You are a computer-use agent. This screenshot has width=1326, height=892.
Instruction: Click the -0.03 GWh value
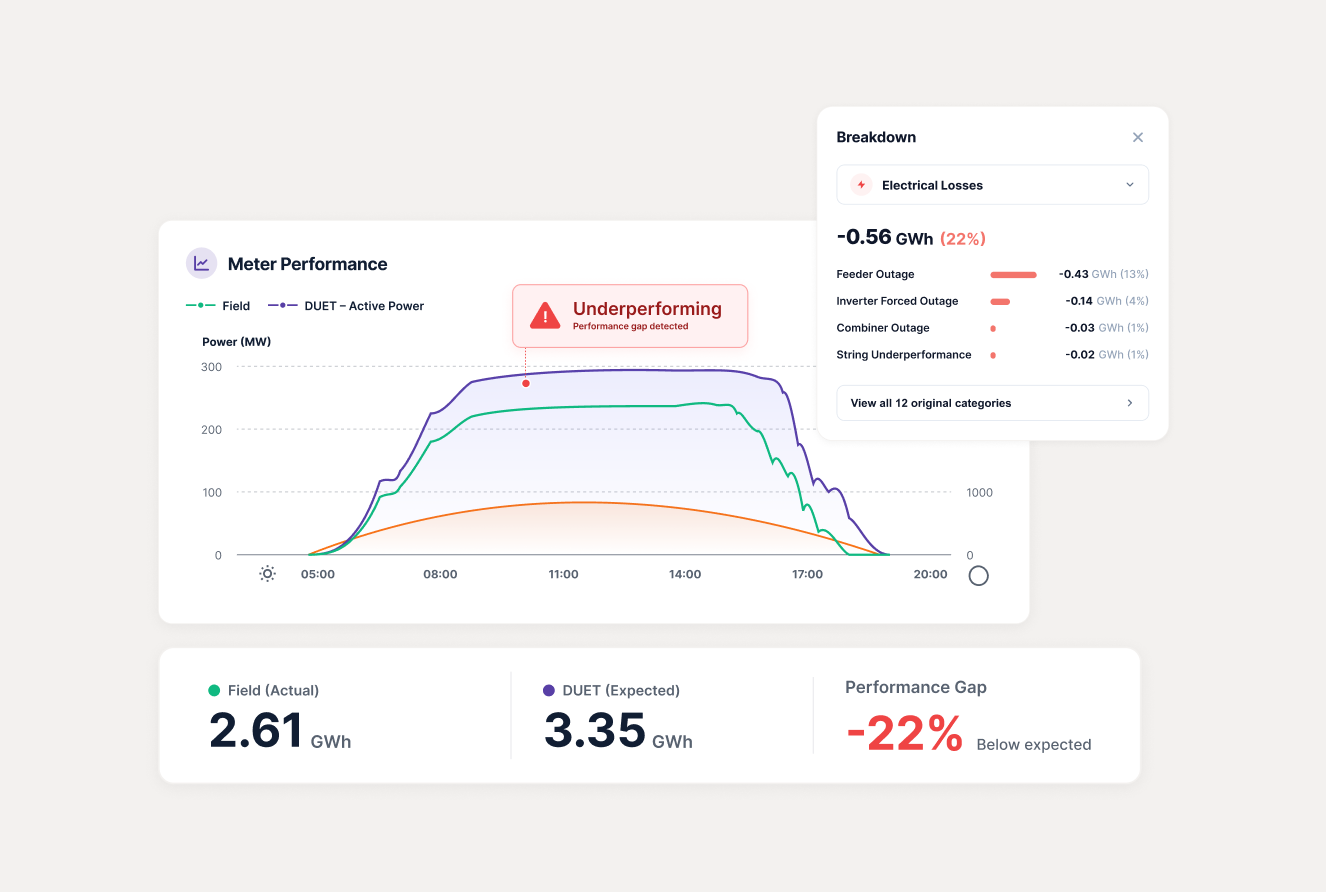1092,328
